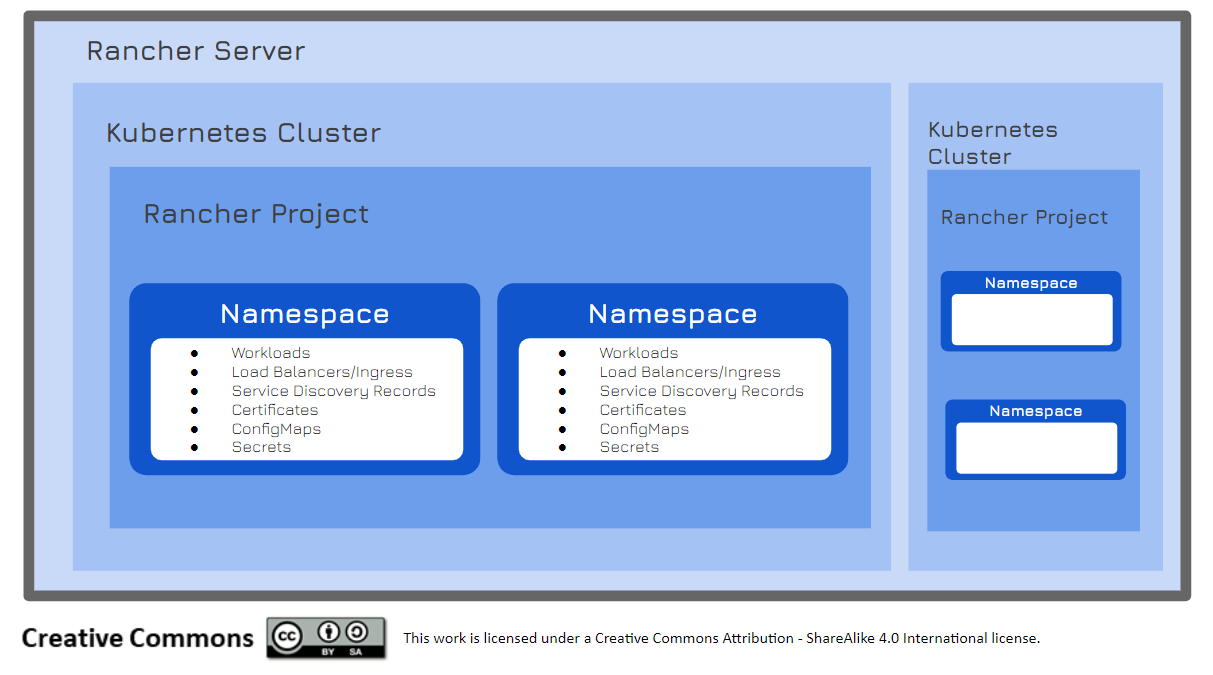
Task: Click ConfigMaps in the second namespace list
Action: click(644, 429)
